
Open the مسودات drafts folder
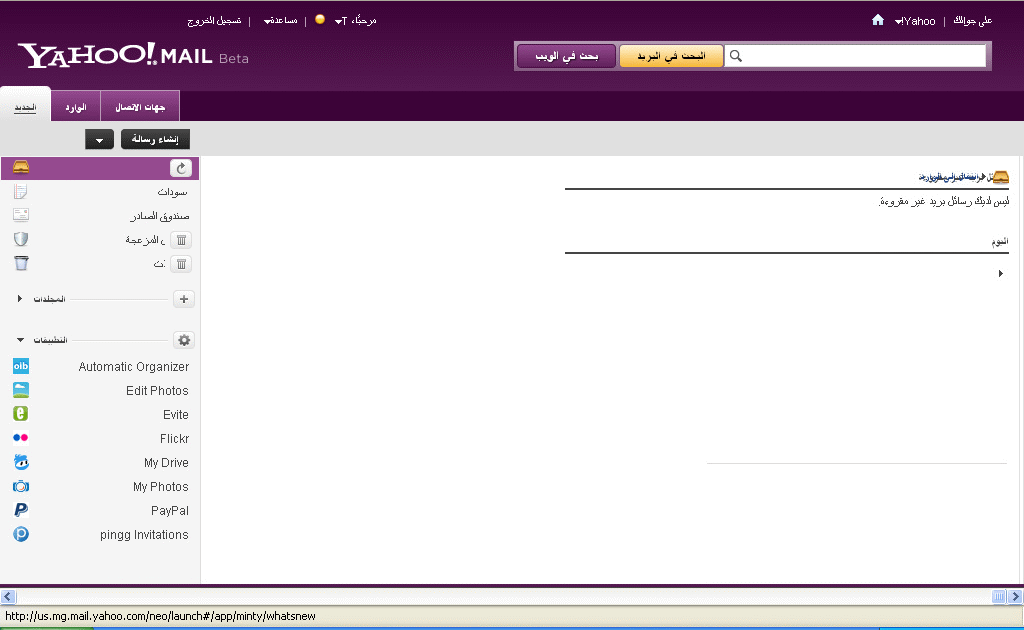[172, 192]
